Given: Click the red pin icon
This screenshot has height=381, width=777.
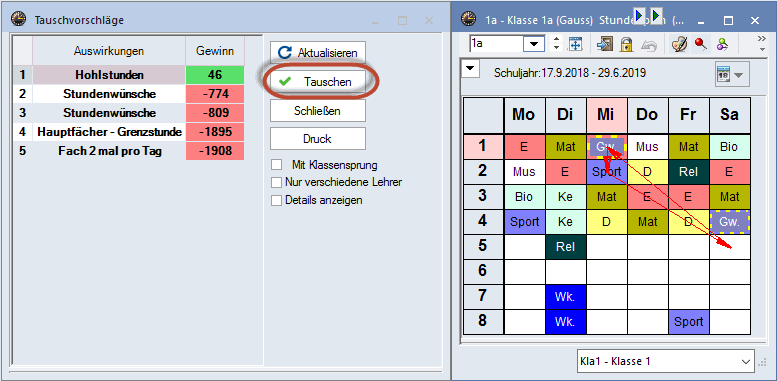Looking at the screenshot, I should point(700,44).
